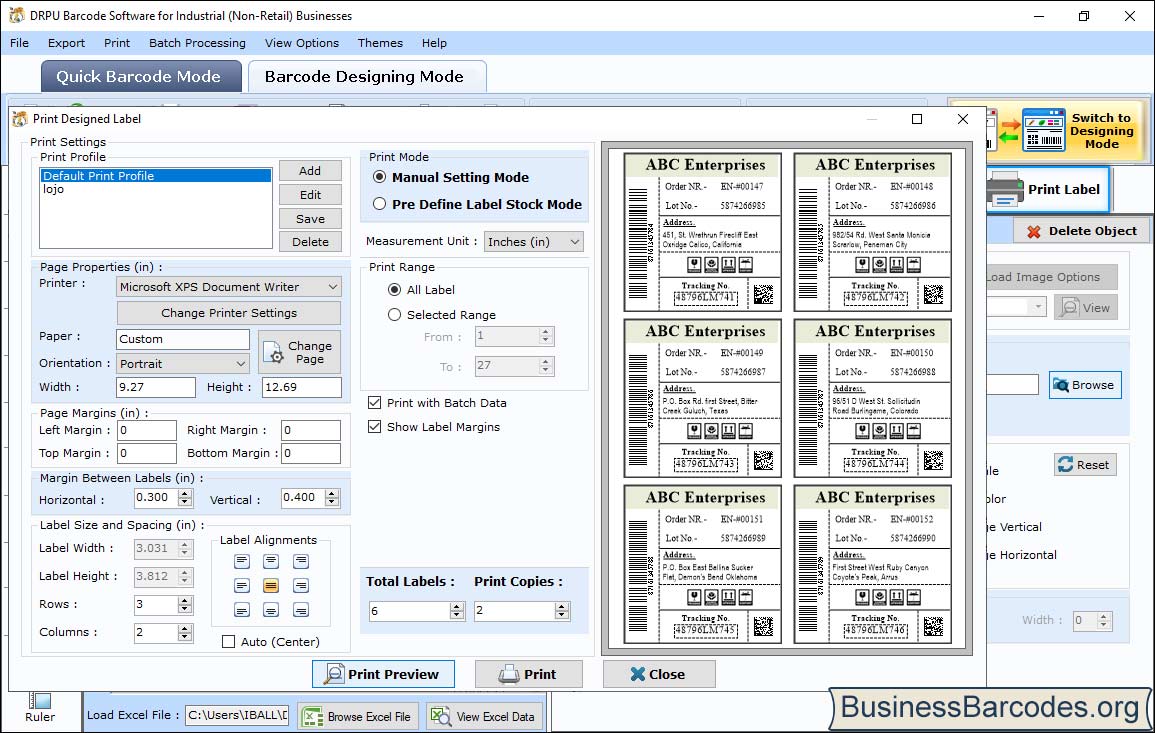This screenshot has width=1155, height=733.
Task: Click the Print Label printer icon
Action: [x=1005, y=189]
